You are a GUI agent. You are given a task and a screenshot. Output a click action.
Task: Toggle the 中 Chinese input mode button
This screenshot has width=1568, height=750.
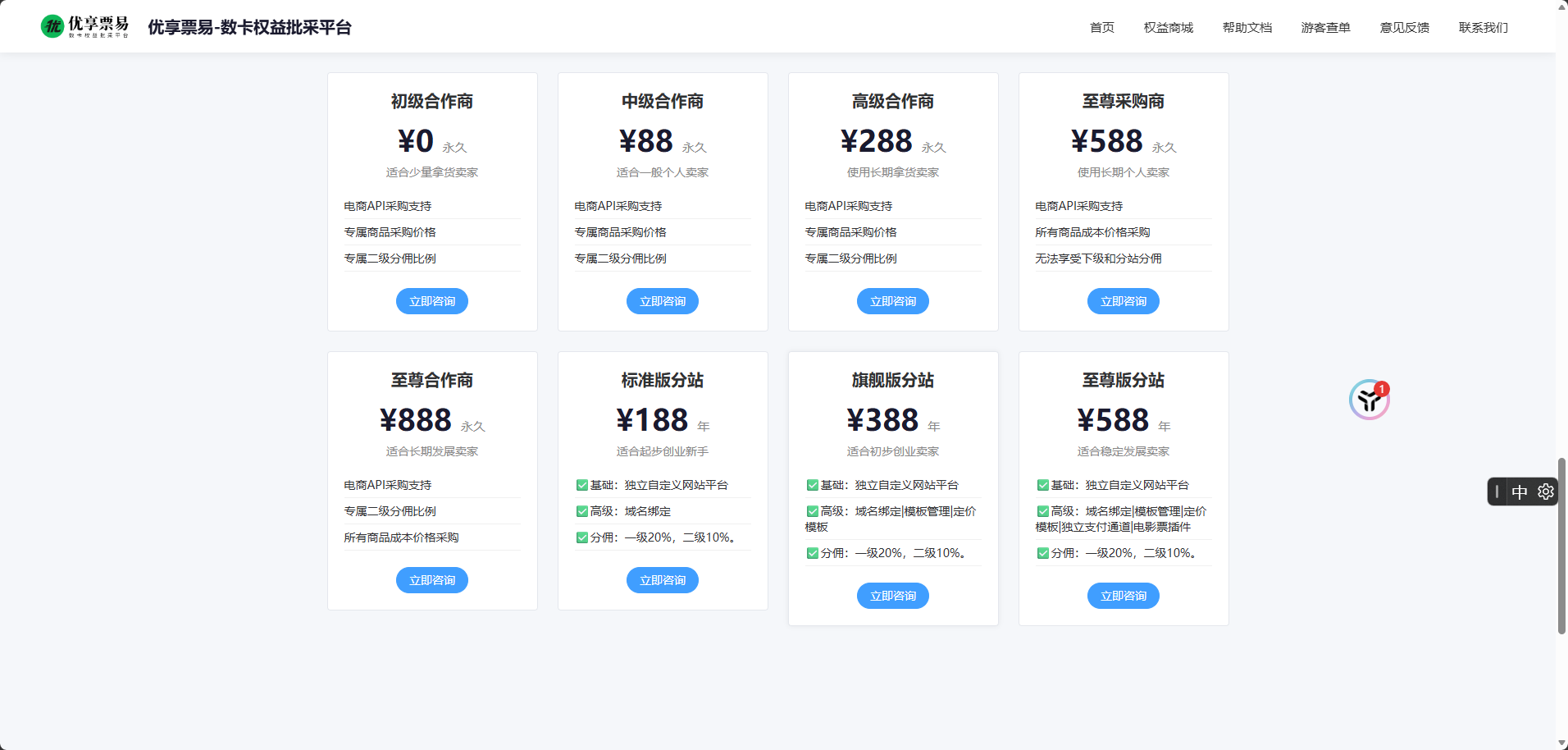1520,492
